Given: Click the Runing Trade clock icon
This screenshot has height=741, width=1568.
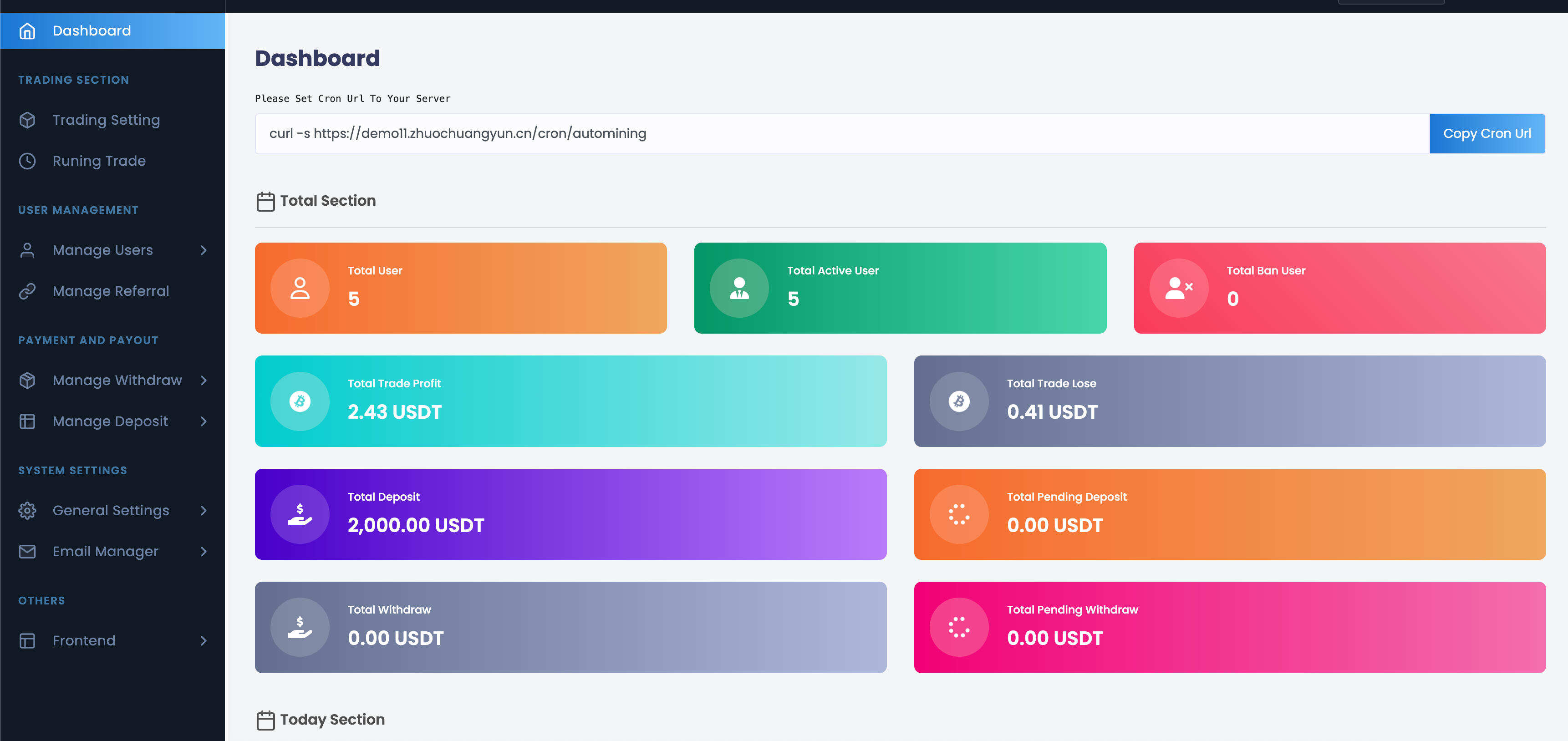Looking at the screenshot, I should pos(27,161).
